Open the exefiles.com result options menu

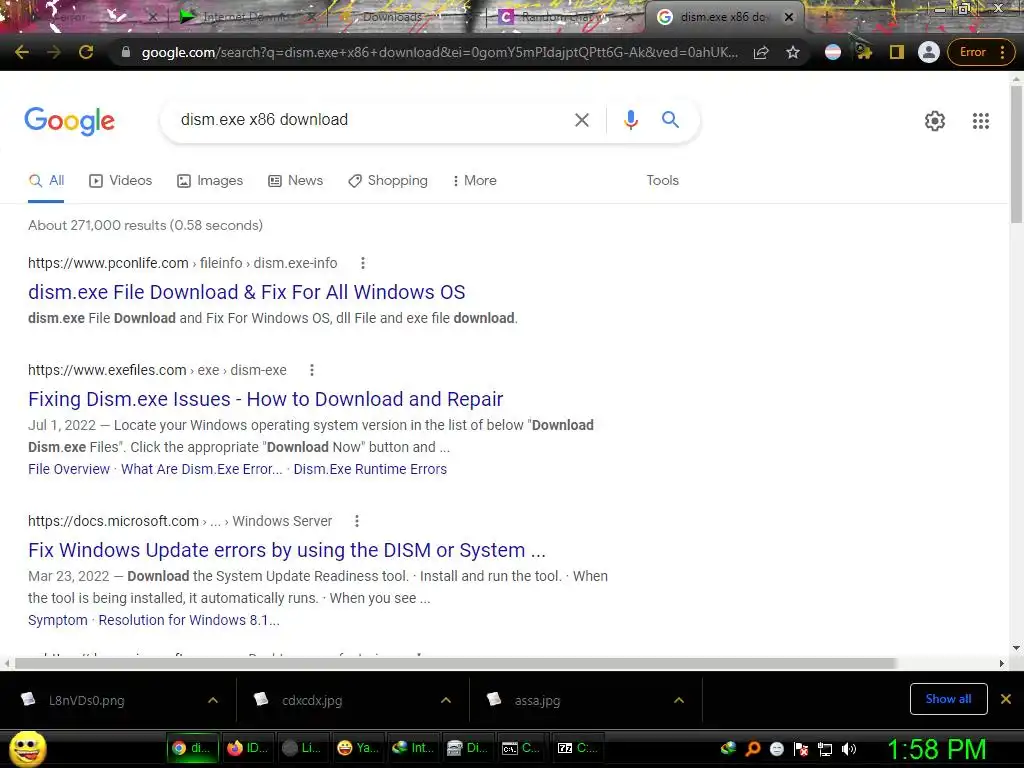point(312,370)
